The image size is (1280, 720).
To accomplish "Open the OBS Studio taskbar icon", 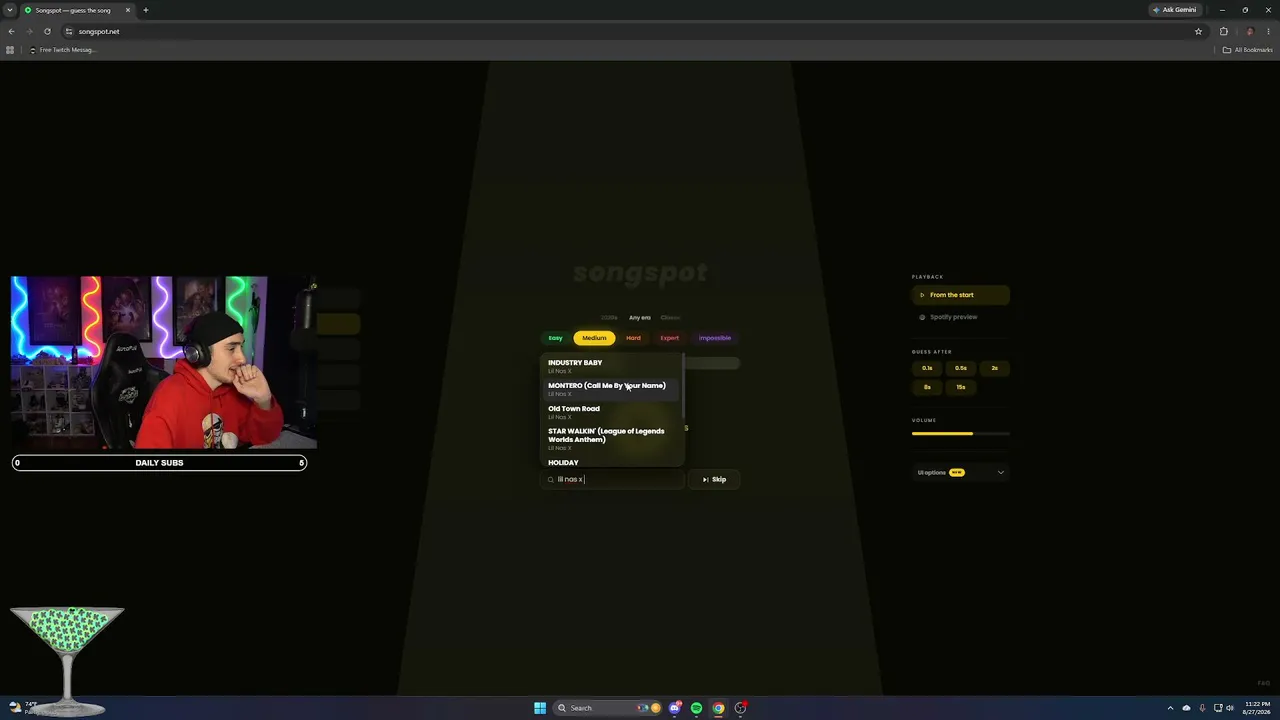I will pyautogui.click(x=740, y=708).
